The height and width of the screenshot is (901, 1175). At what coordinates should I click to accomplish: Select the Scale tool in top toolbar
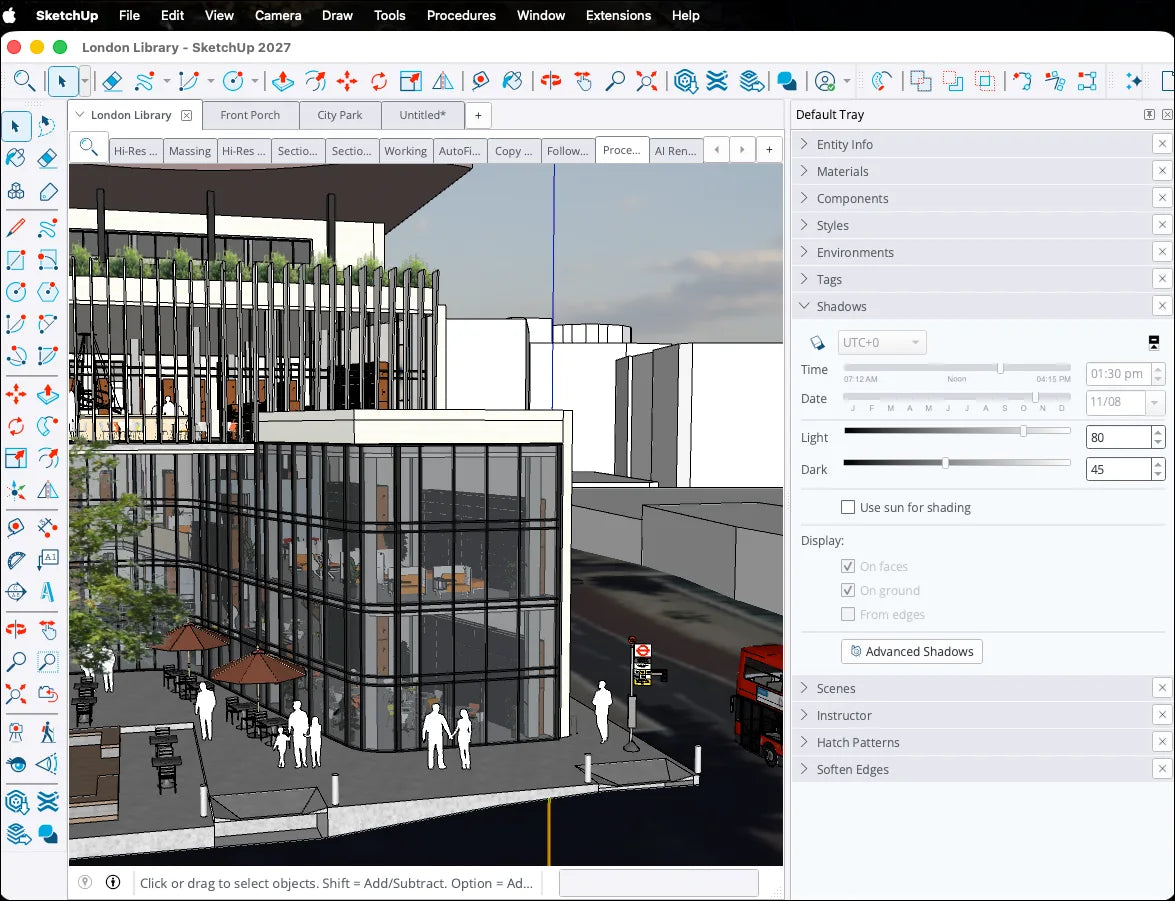coord(411,81)
